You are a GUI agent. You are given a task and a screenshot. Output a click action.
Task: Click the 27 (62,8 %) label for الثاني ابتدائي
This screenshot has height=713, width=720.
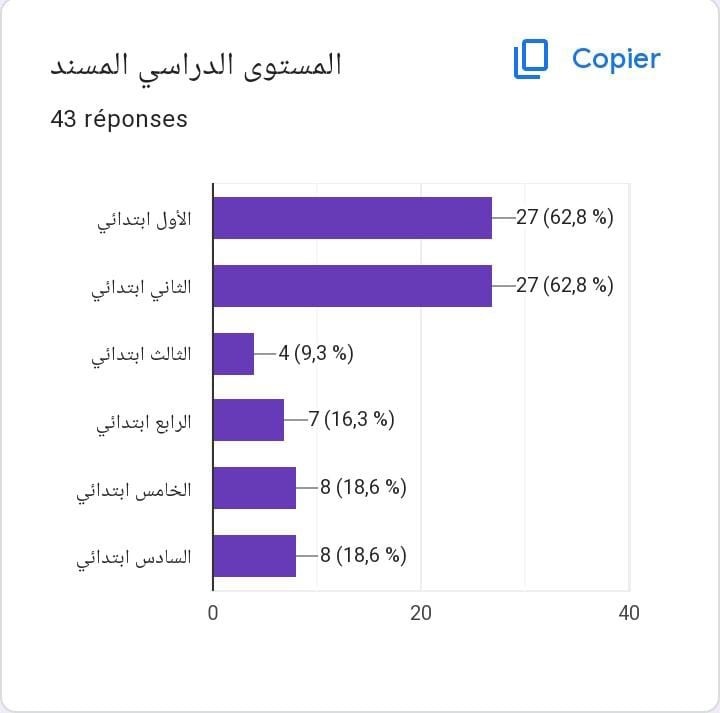point(565,285)
